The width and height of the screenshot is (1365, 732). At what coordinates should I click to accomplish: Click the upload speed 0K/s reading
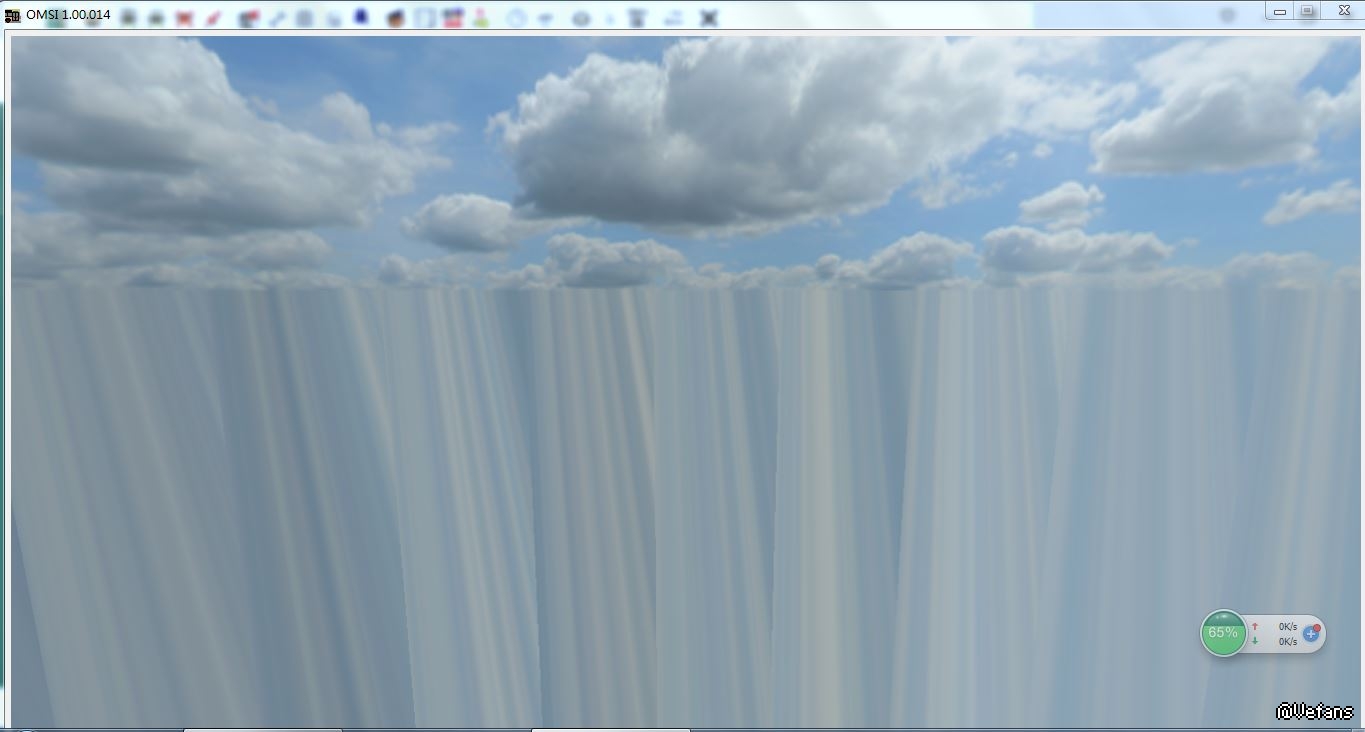(x=1288, y=627)
